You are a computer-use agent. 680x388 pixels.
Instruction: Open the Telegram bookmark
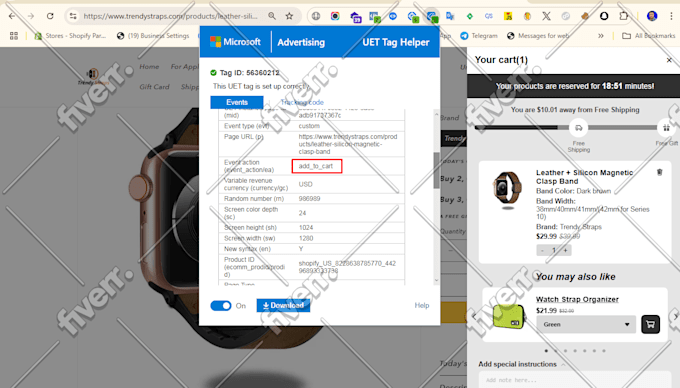(x=479, y=36)
